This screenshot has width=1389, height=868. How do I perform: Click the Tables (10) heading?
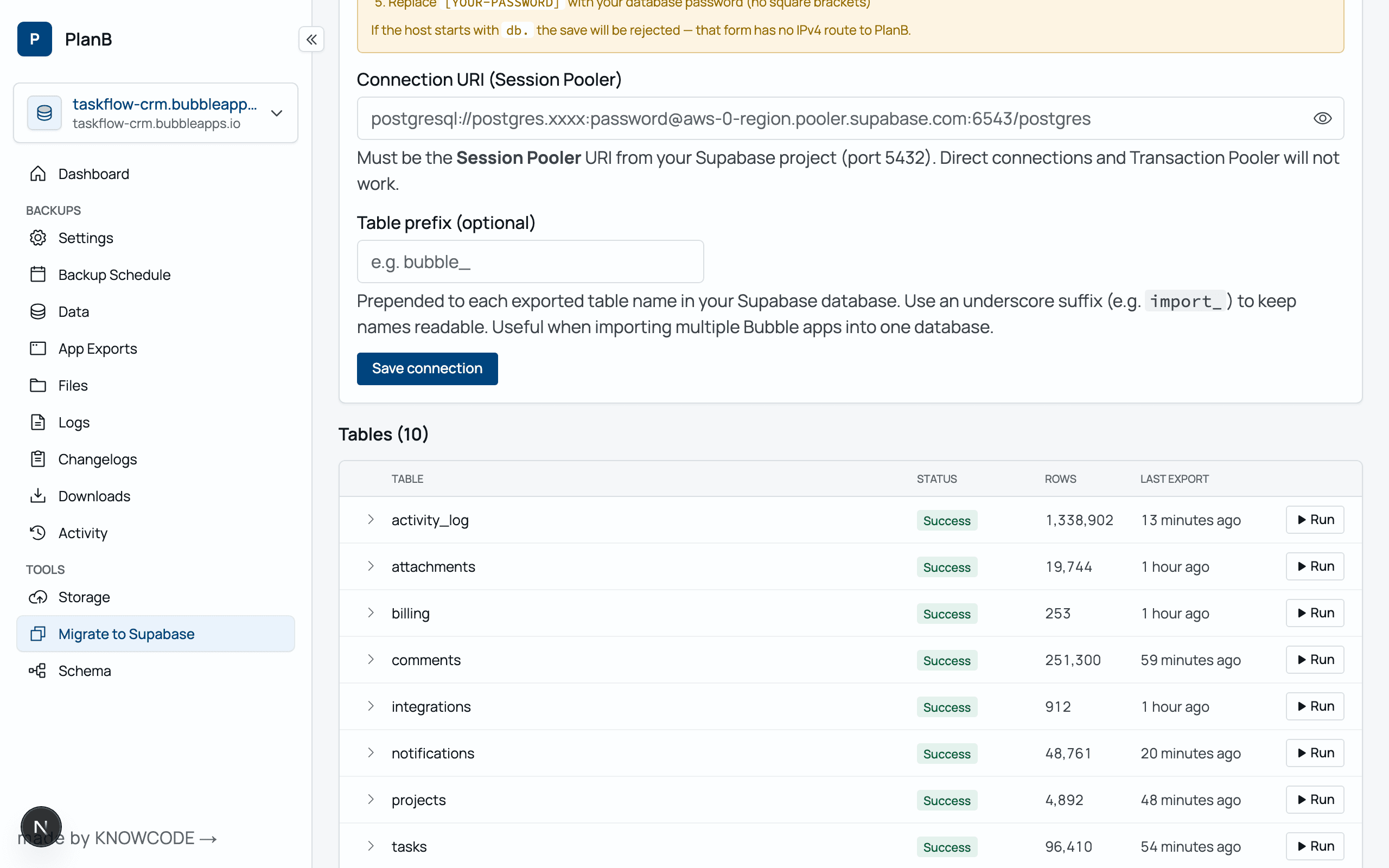click(384, 434)
